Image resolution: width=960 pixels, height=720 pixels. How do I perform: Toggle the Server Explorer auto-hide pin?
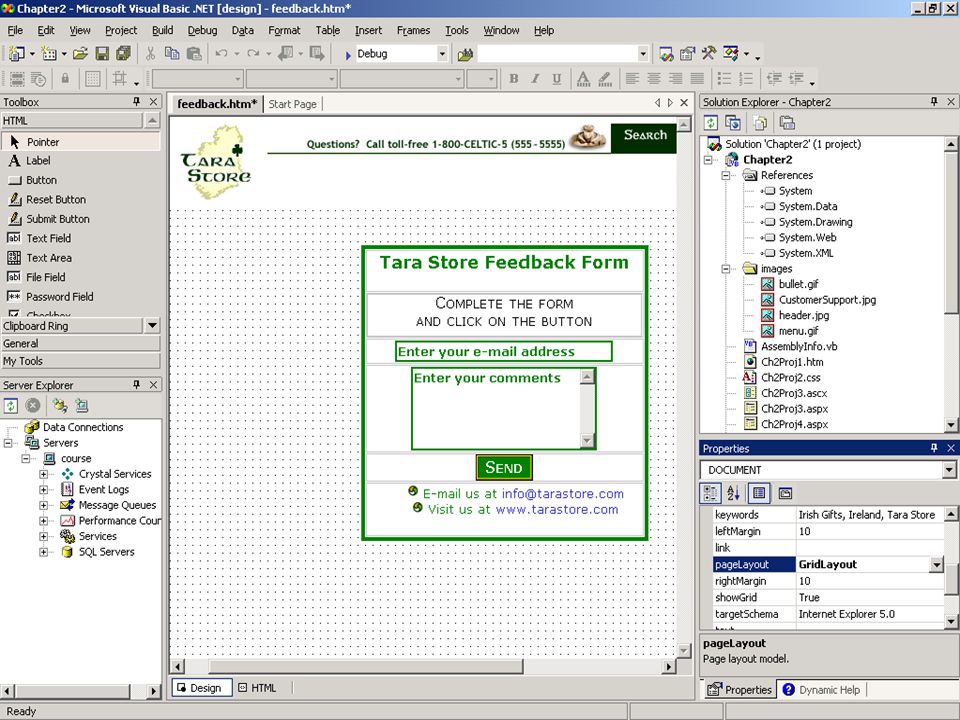pos(137,384)
